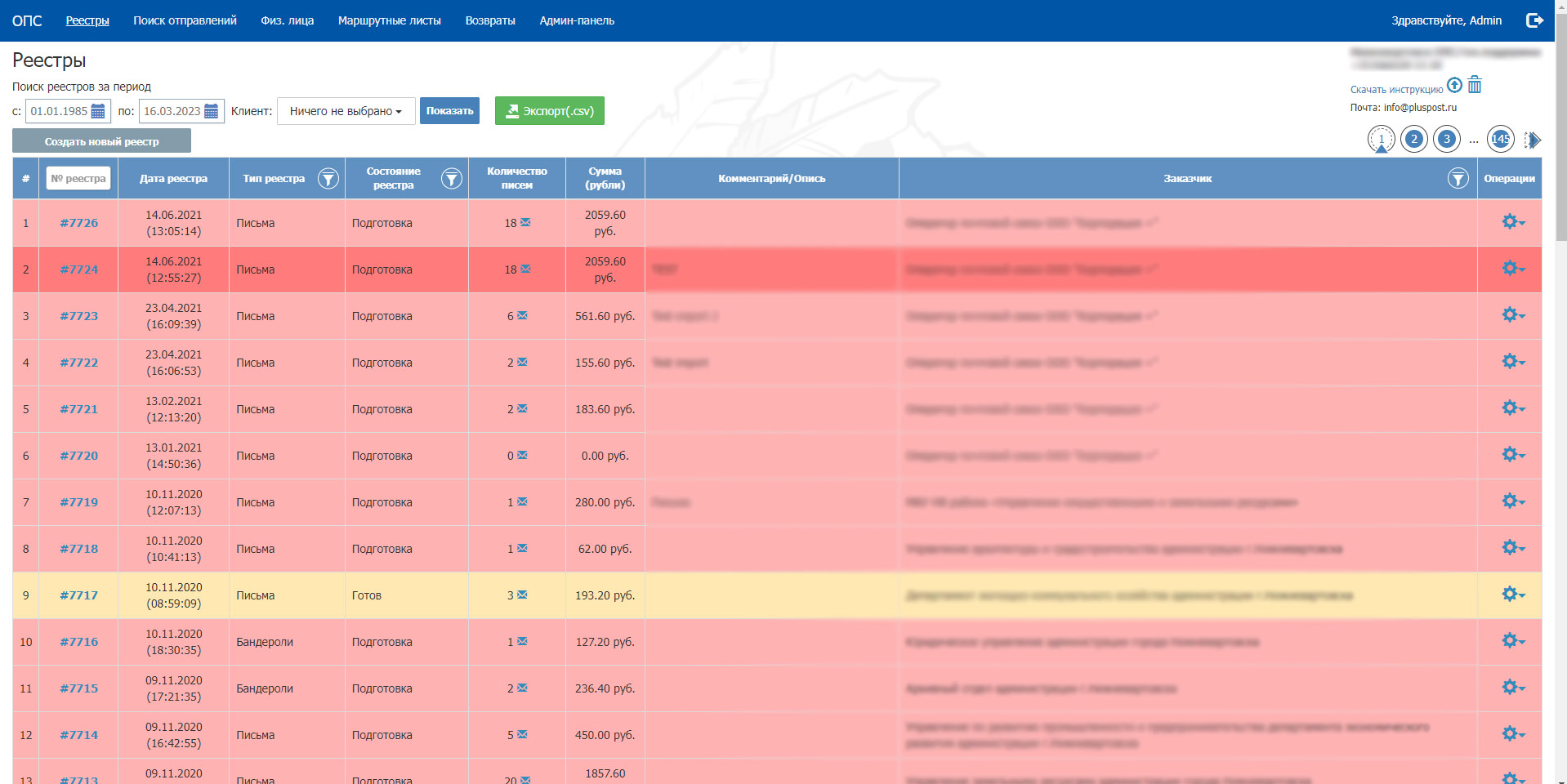Click the logout icon in header

[1534, 20]
